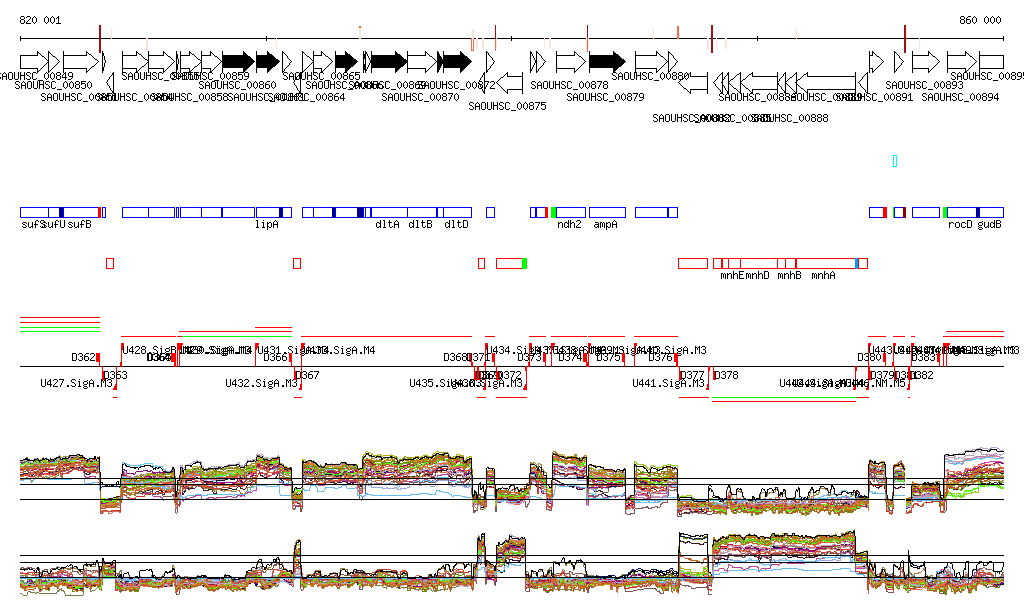
Task: Select the ampA gene name
Action: click(x=605, y=225)
